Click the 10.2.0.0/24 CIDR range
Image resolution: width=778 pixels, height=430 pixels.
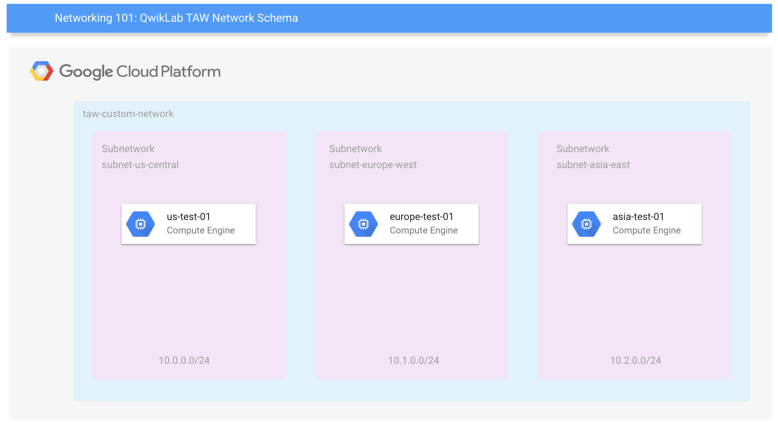[x=636, y=361]
